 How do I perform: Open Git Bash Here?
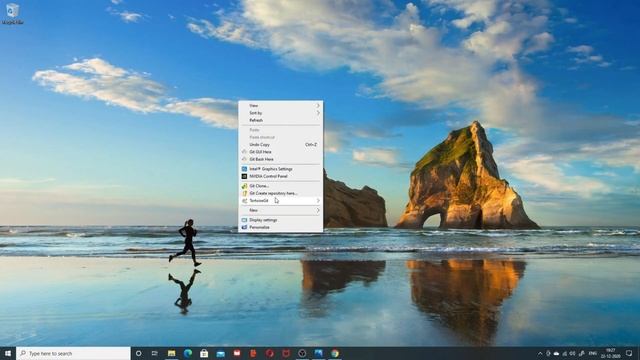point(280,159)
